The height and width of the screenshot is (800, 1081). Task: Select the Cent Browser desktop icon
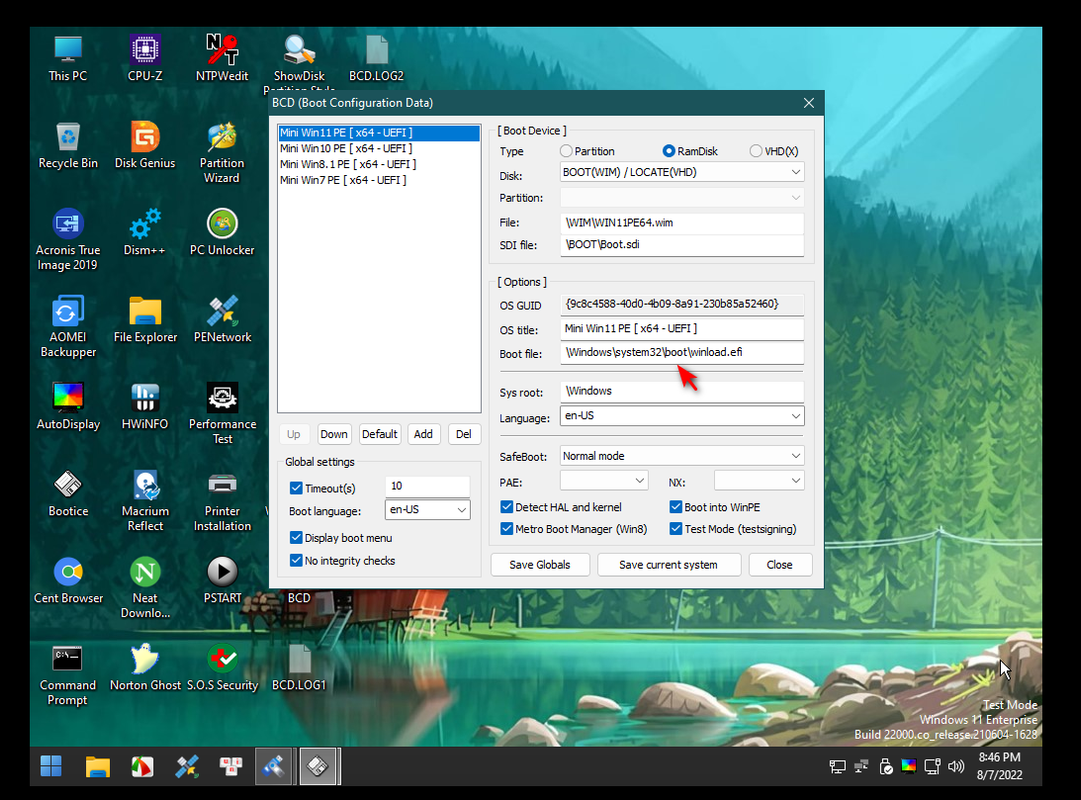[x=68, y=579]
